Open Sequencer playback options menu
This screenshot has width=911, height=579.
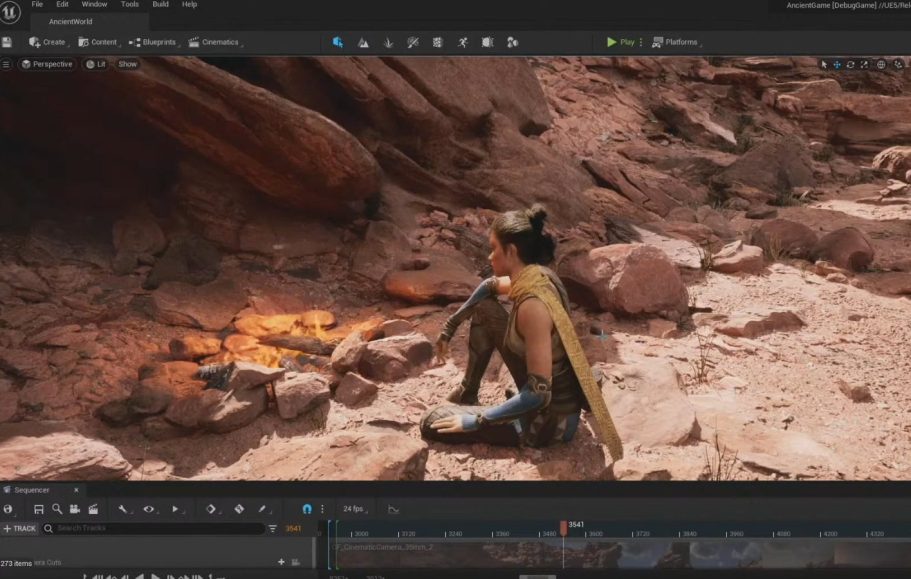tap(175, 509)
